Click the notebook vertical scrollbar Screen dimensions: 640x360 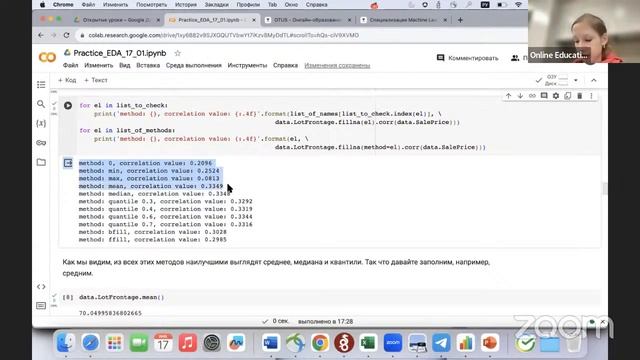coord(604,188)
